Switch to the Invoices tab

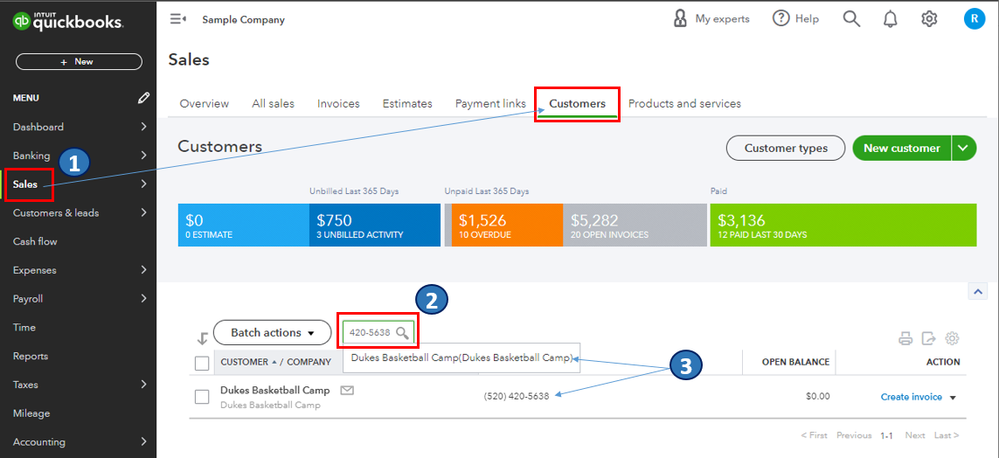(x=338, y=104)
